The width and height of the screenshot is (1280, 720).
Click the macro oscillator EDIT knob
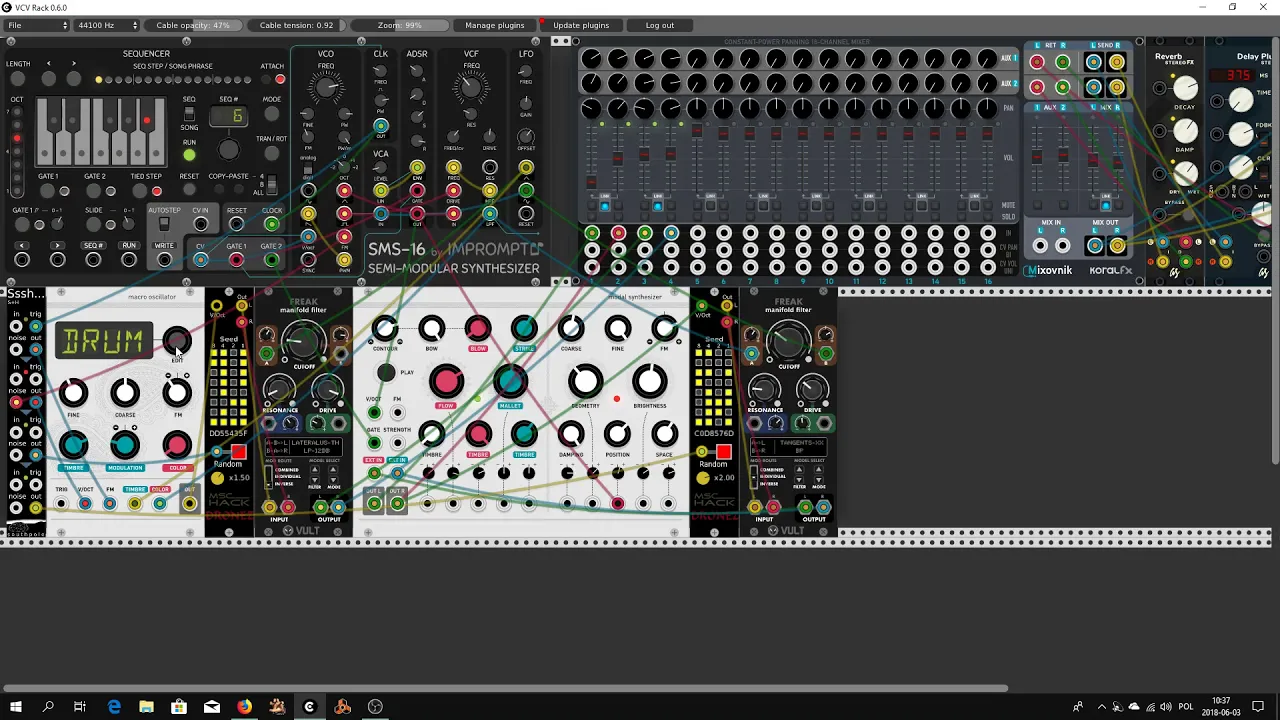tap(177, 341)
